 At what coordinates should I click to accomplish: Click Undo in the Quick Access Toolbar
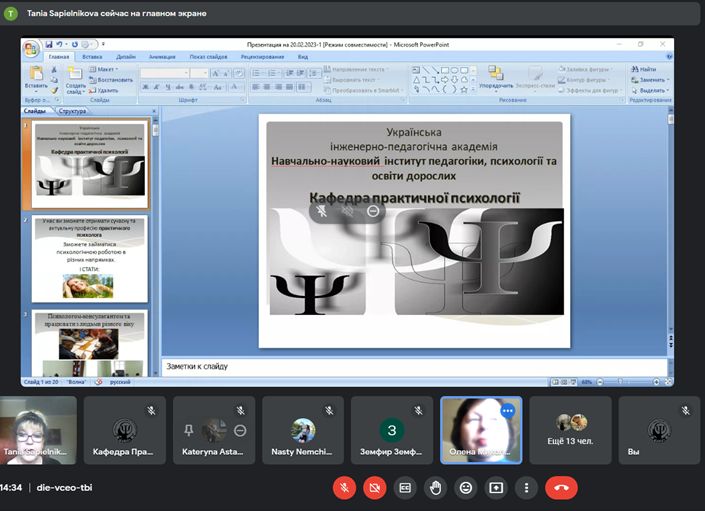[x=59, y=44]
